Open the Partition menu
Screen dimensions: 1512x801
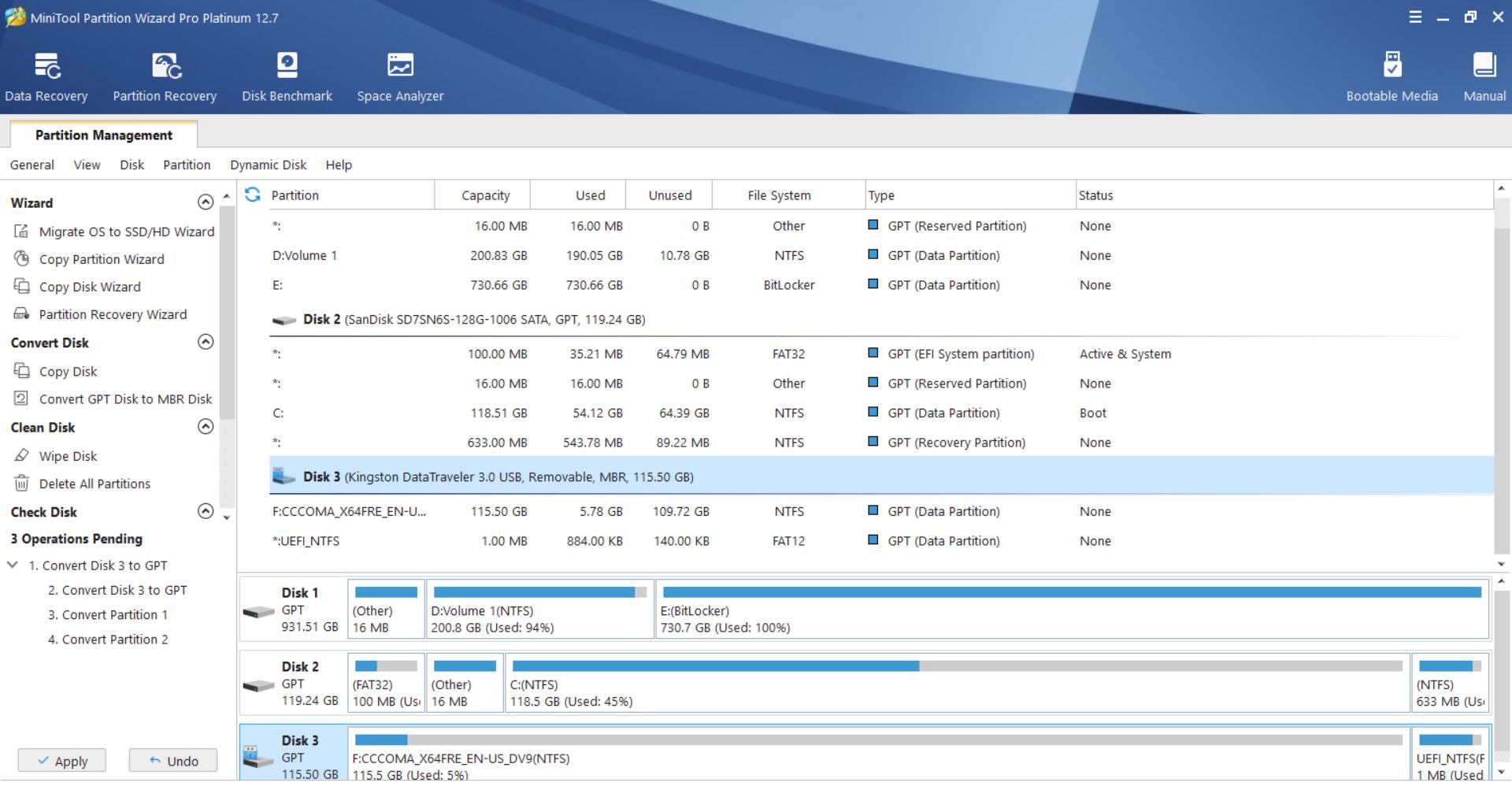[x=187, y=165]
